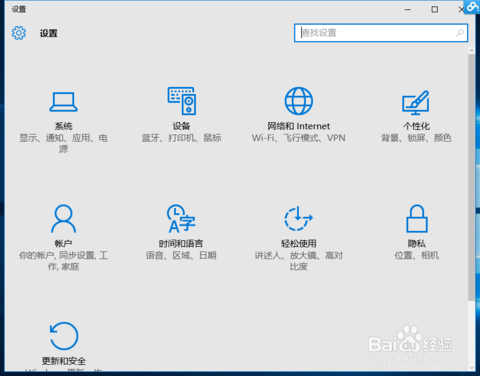Click the 语音、区域、日期 description text
This screenshot has height=376, width=480.
point(181,255)
